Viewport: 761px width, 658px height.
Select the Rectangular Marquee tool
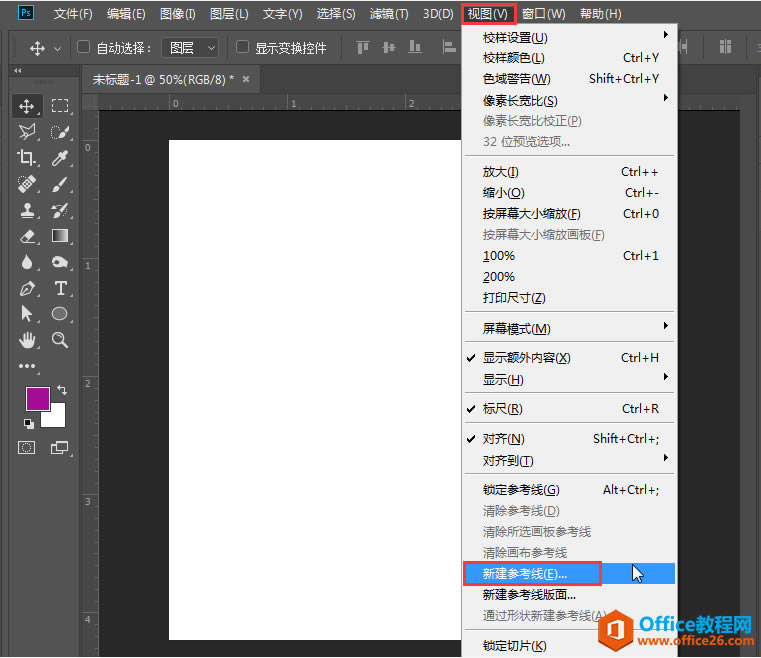coord(60,106)
